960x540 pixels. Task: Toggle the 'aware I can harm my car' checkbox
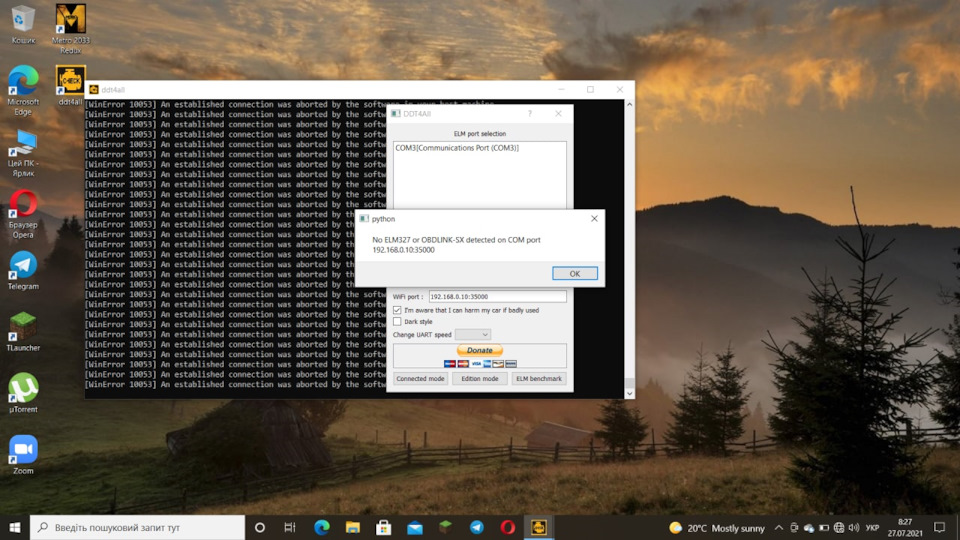pyautogui.click(x=397, y=310)
